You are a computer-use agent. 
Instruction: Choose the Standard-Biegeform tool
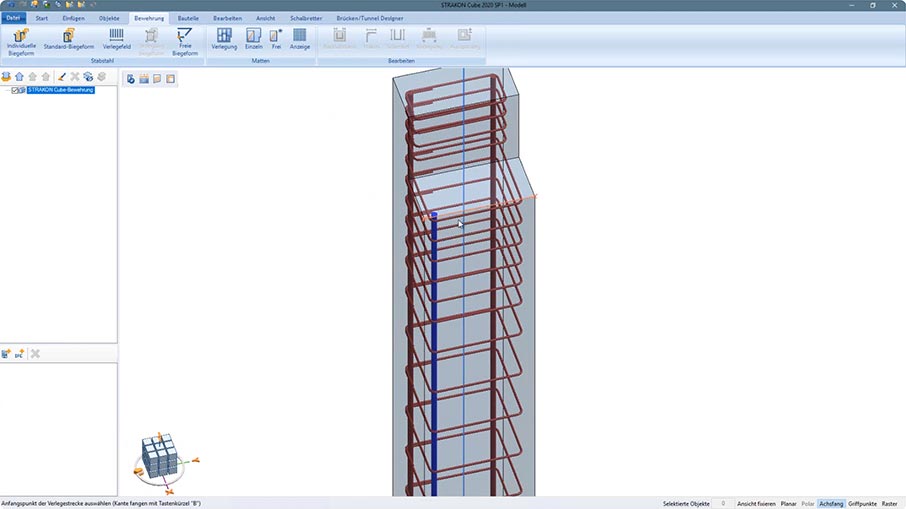coord(69,39)
